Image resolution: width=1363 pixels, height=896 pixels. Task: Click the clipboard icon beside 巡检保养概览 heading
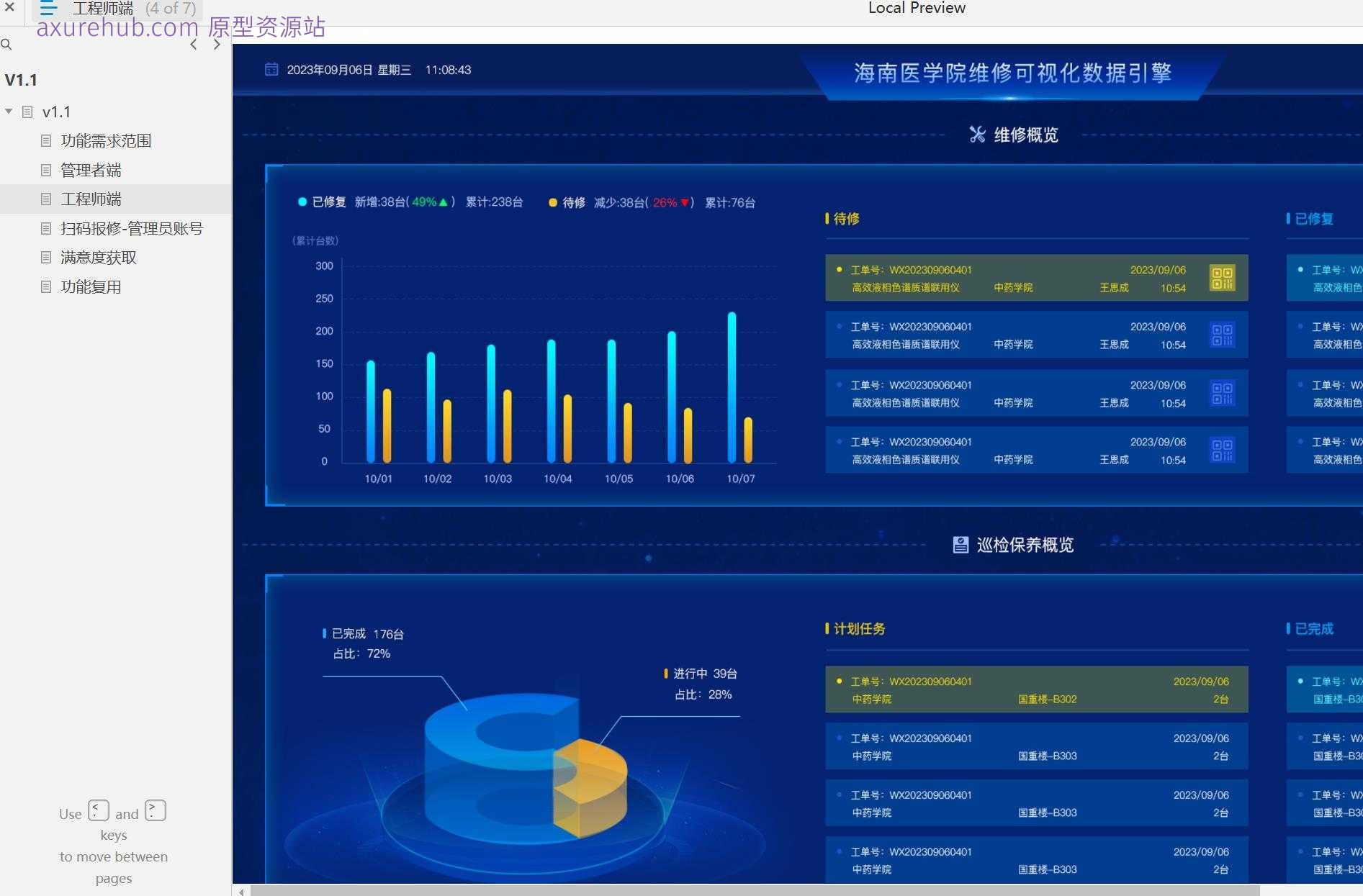(x=961, y=544)
